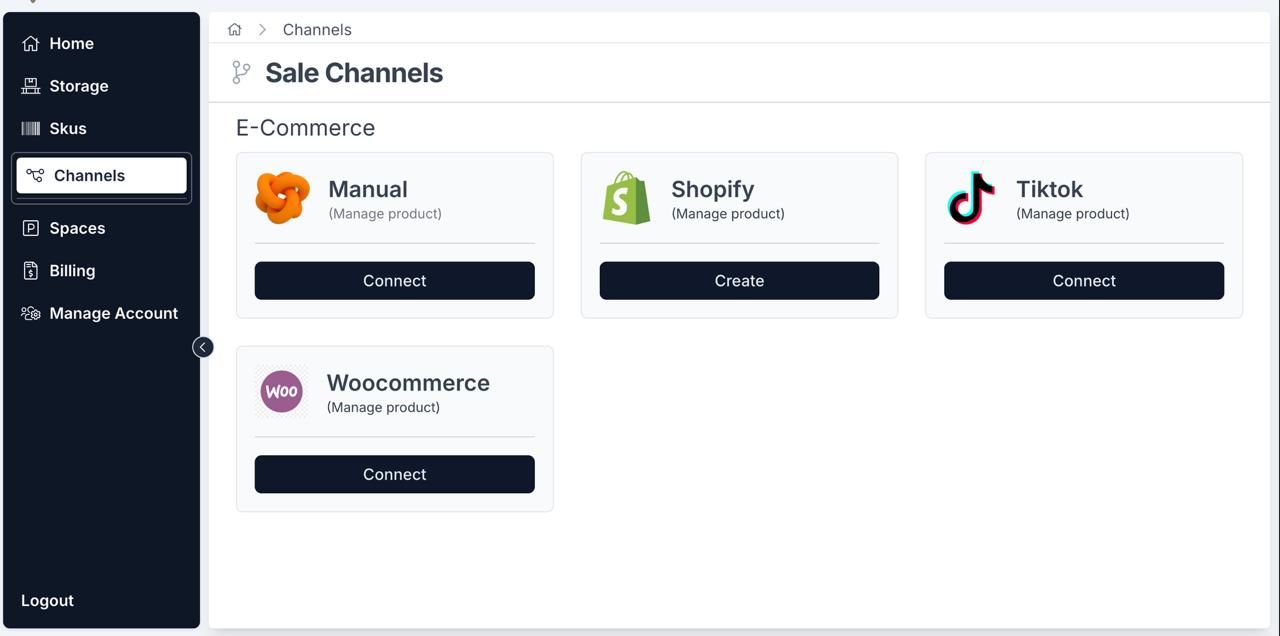Viewport: 1280px width, 636px height.
Task: Connect the Woocommerce channel
Action: pyautogui.click(x=395, y=474)
